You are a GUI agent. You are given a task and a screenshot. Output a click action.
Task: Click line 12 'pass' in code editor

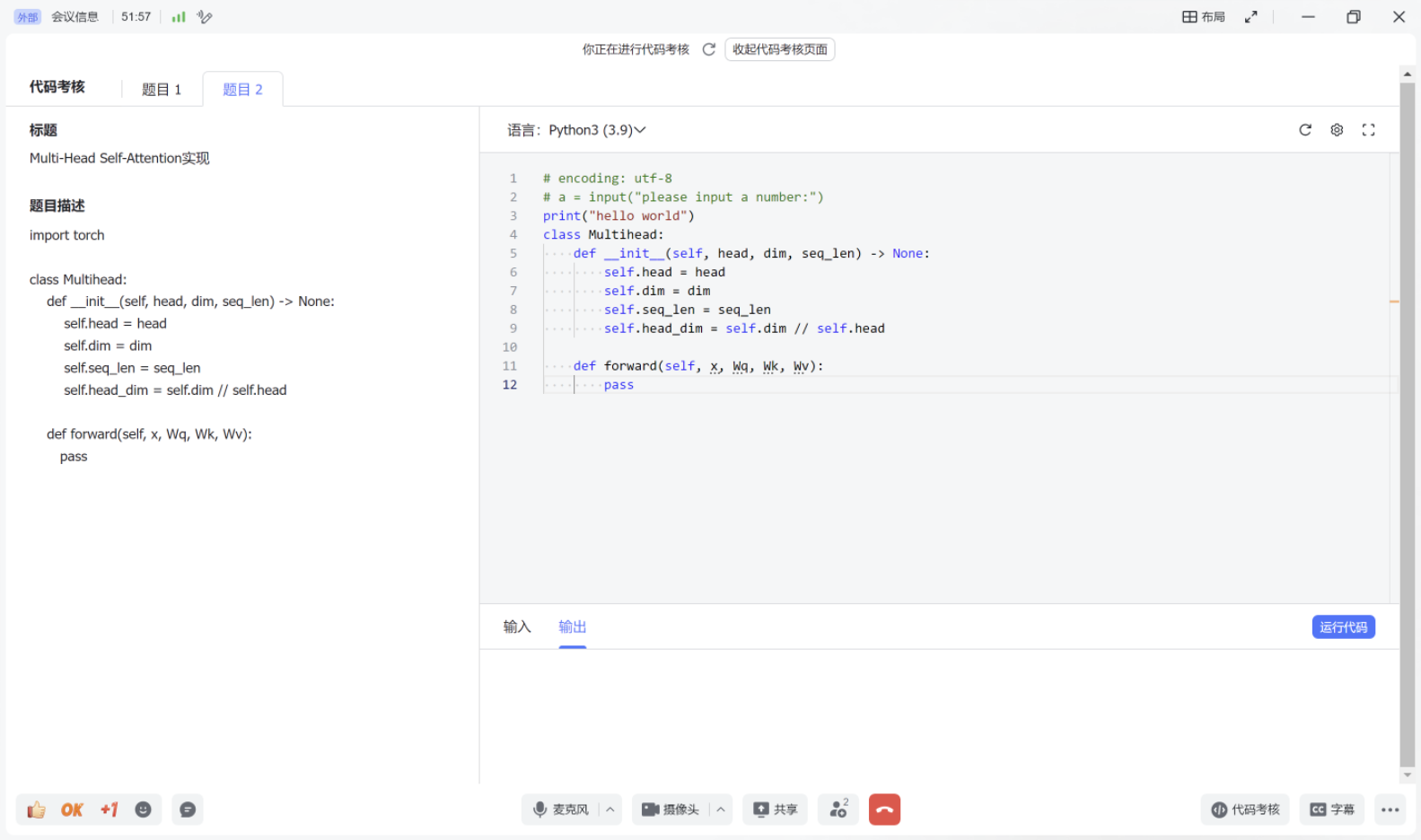(x=618, y=385)
